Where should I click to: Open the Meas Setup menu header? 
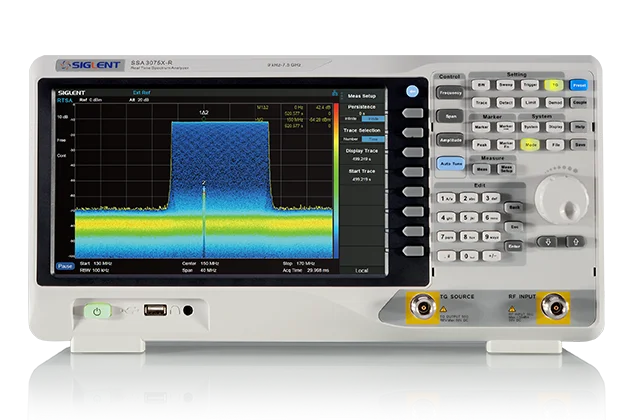pyautogui.click(x=362, y=96)
